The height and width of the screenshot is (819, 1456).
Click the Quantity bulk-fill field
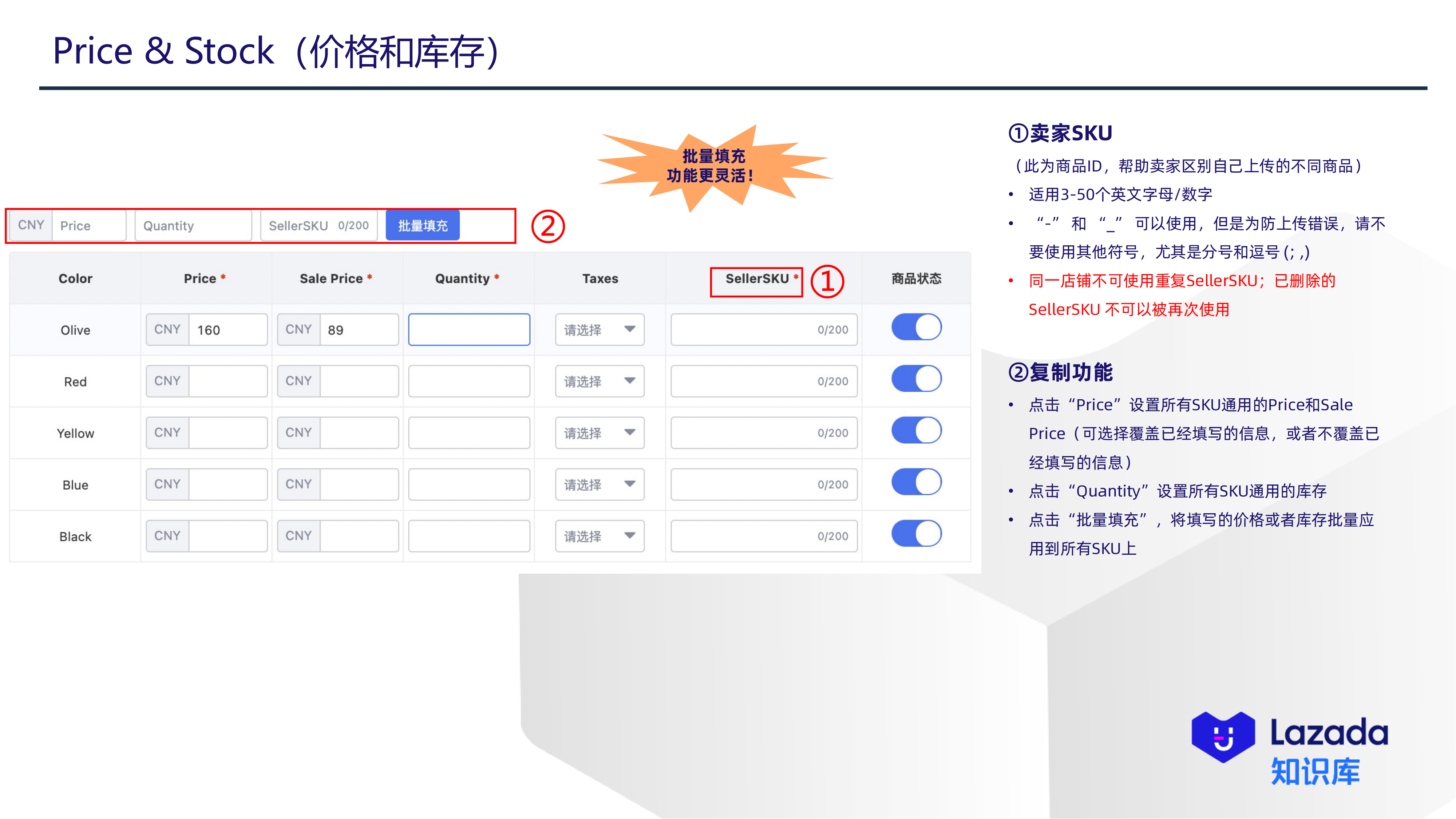192,225
